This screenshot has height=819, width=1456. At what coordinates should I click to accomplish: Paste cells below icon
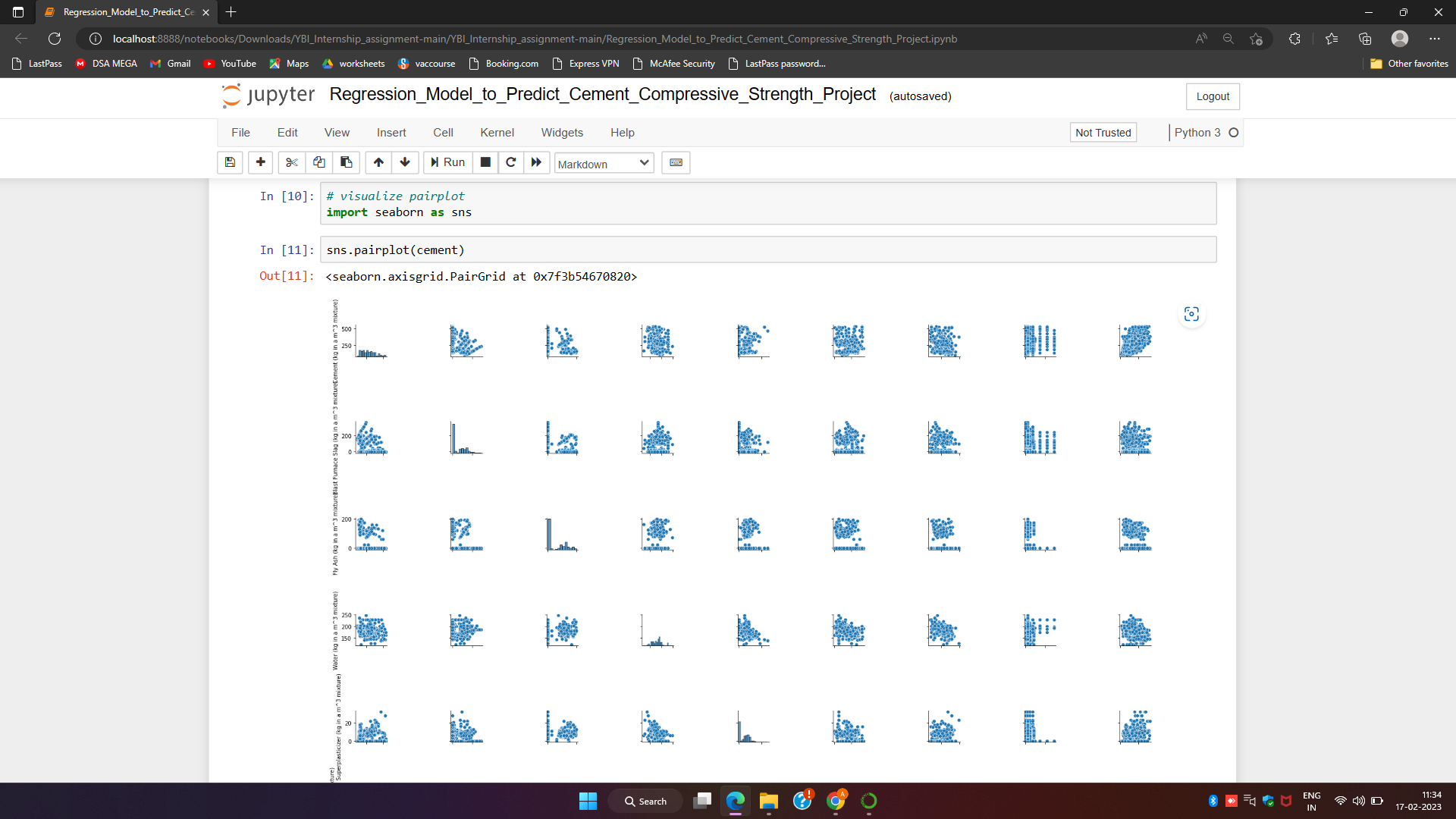pos(346,162)
